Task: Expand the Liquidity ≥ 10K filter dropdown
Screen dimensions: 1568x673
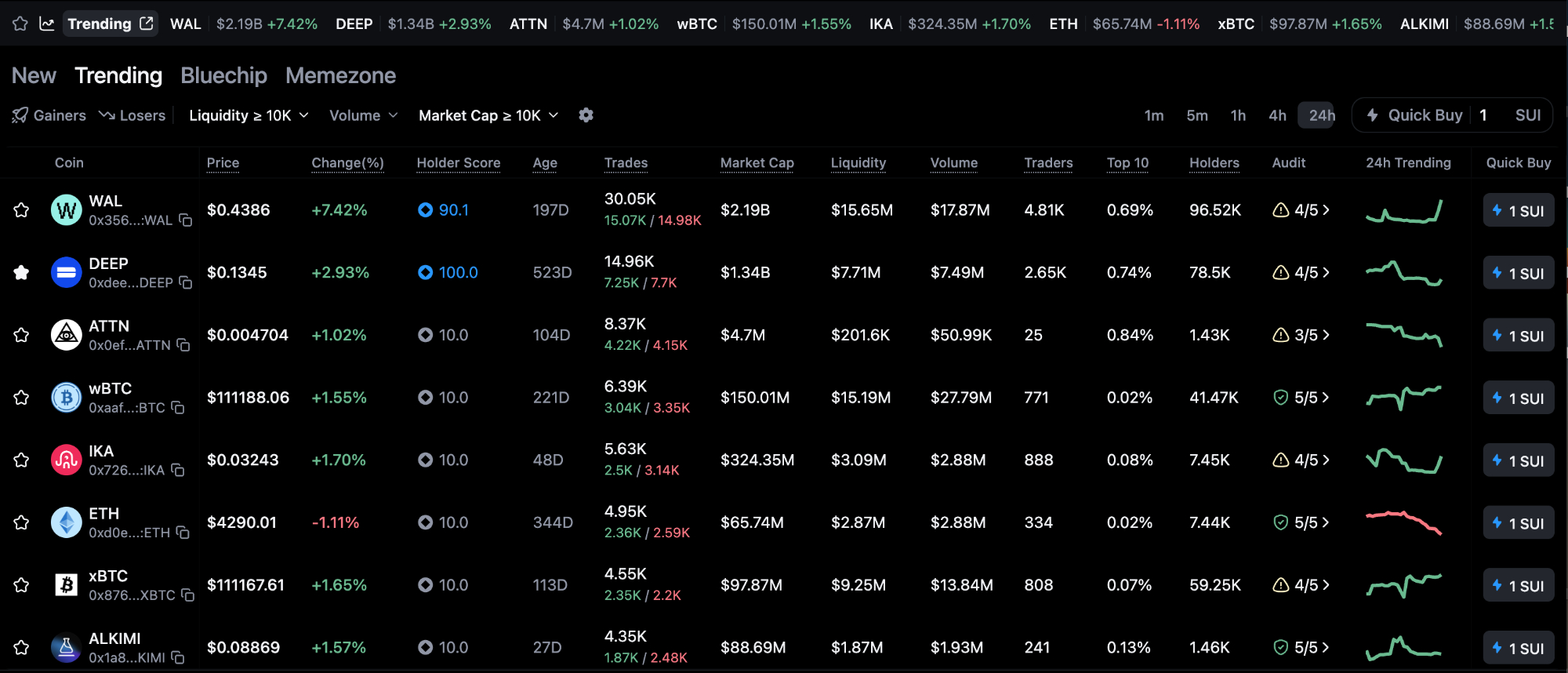Action: 249,115
